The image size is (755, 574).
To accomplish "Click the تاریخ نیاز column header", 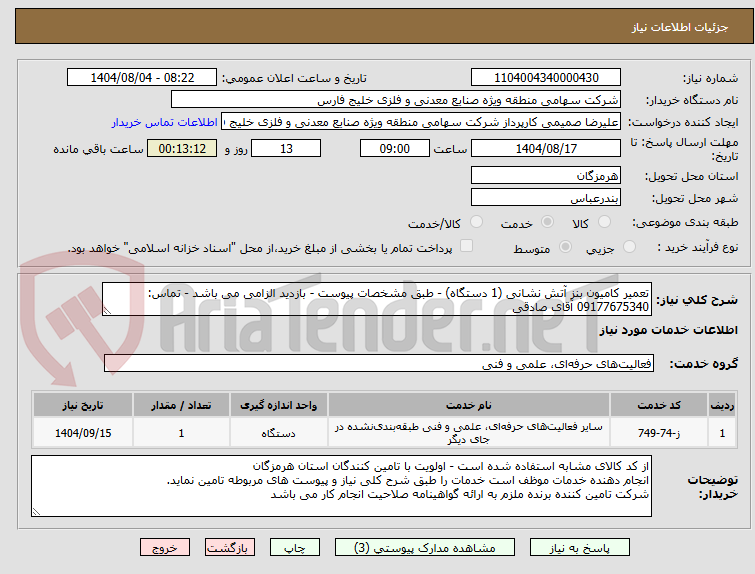I will [83, 405].
